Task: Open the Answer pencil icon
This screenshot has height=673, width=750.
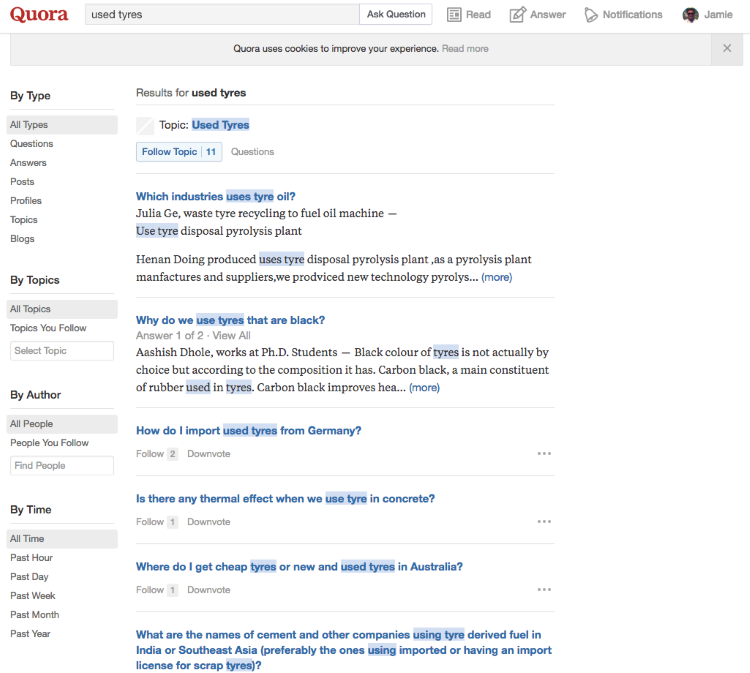Action: point(518,15)
